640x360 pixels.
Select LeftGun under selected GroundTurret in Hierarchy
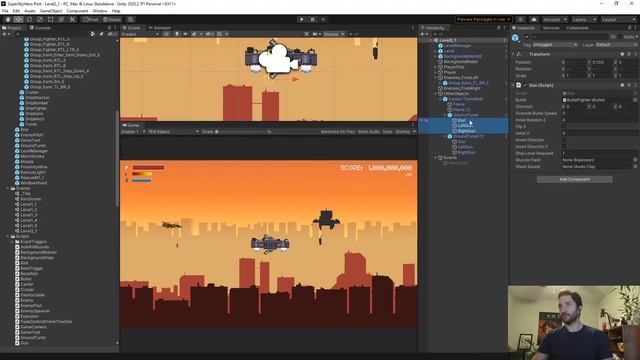pyautogui.click(x=465, y=126)
